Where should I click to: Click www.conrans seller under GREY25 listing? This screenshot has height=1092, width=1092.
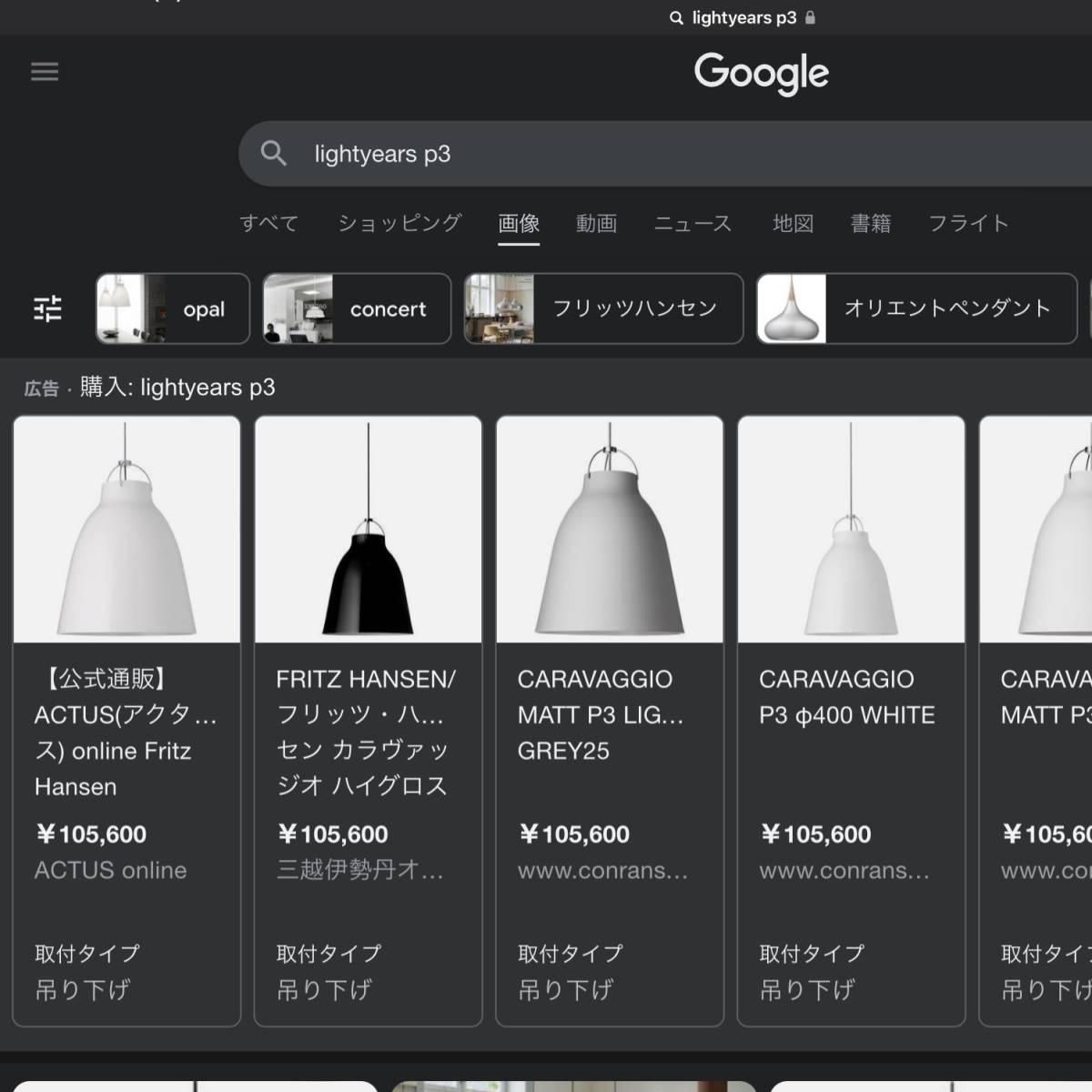(603, 871)
